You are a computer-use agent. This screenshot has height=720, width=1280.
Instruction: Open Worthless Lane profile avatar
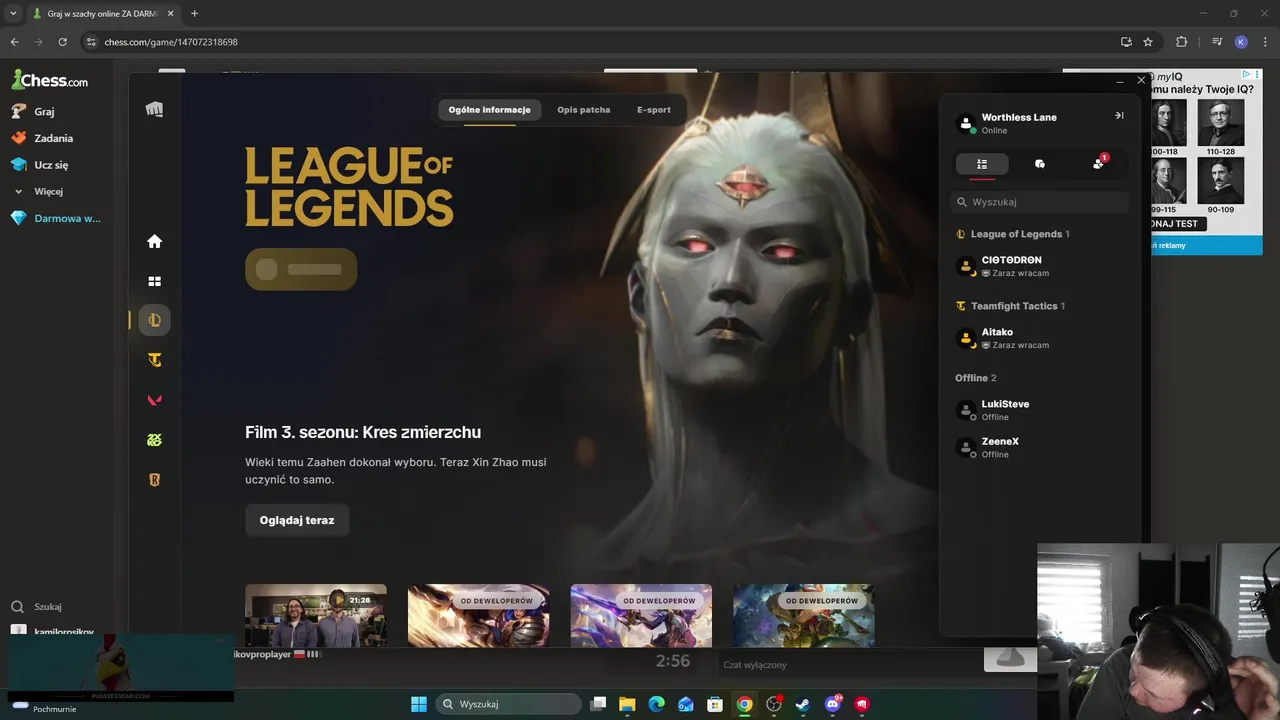click(x=966, y=123)
